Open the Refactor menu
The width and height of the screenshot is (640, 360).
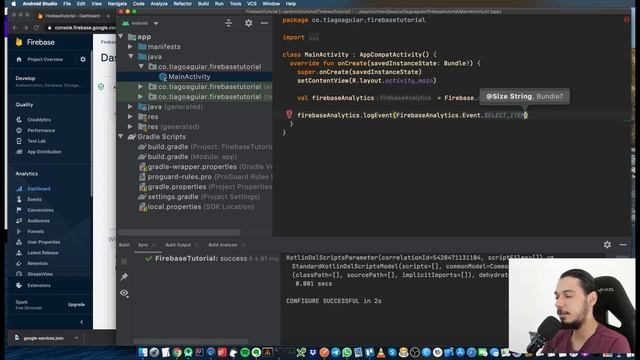182,4
